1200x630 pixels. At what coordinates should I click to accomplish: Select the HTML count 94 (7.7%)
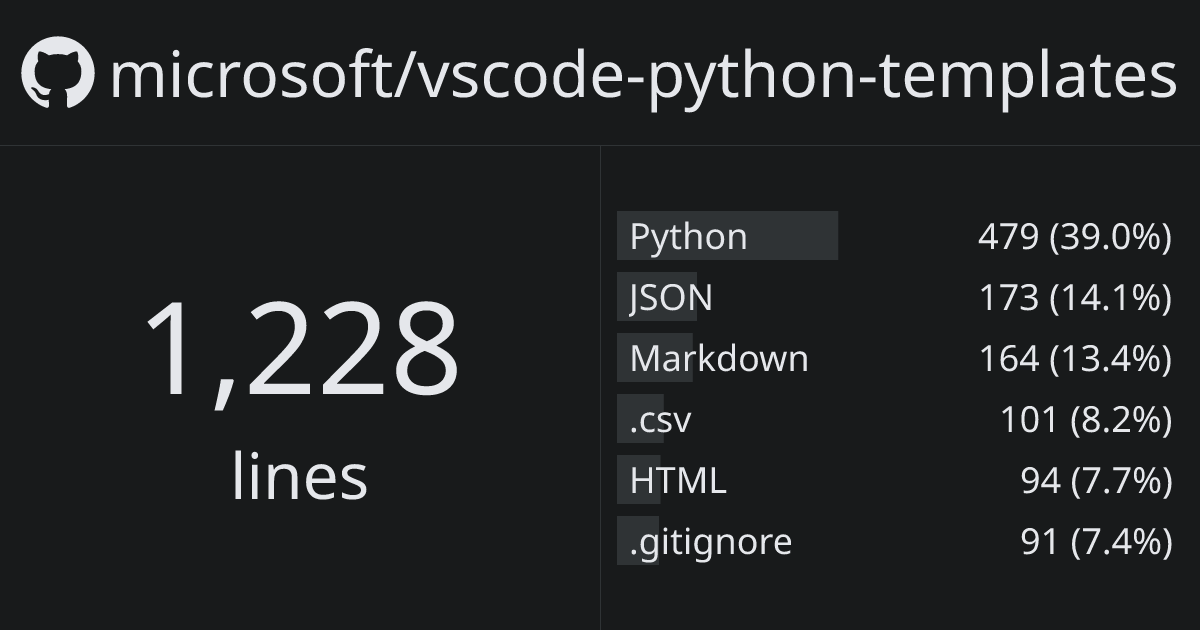pos(1096,481)
